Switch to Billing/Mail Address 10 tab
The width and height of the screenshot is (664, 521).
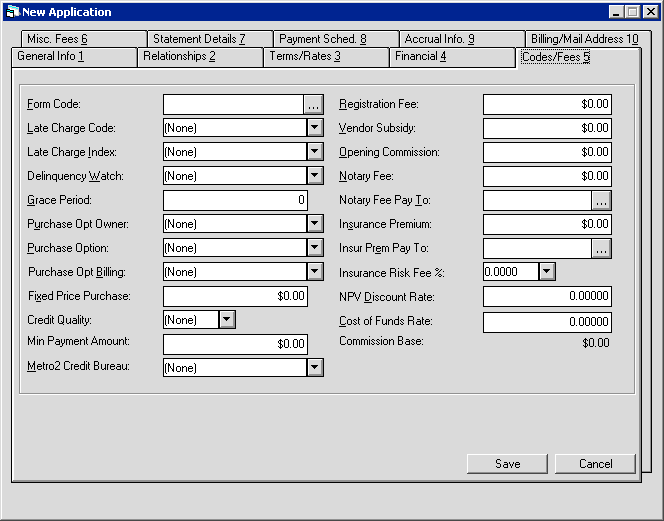point(588,39)
